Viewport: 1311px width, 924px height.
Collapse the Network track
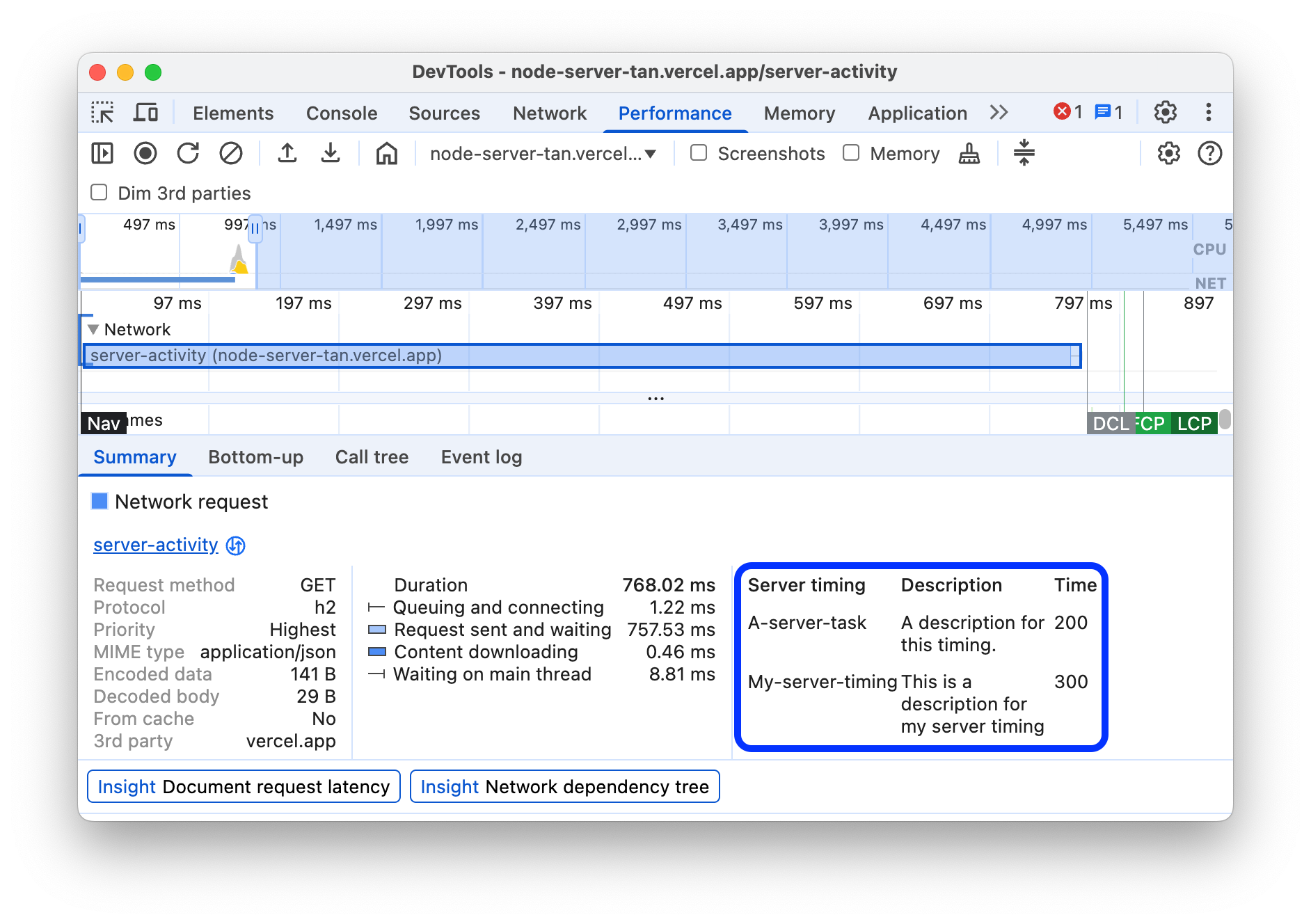point(93,329)
